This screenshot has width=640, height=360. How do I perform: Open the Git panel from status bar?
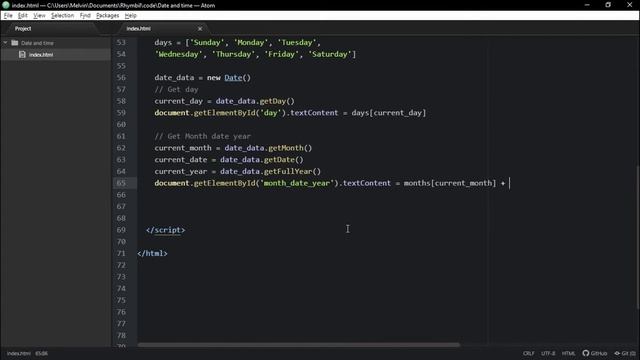pos(625,353)
